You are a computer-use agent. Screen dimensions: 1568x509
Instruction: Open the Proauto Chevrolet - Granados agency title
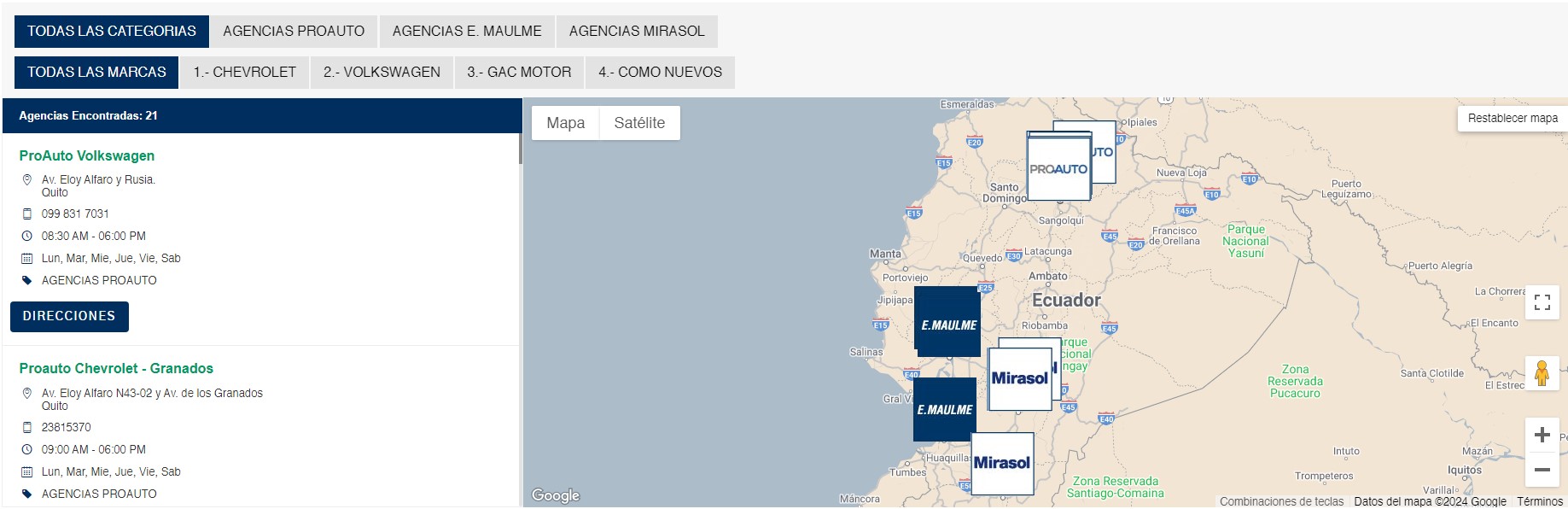point(116,368)
